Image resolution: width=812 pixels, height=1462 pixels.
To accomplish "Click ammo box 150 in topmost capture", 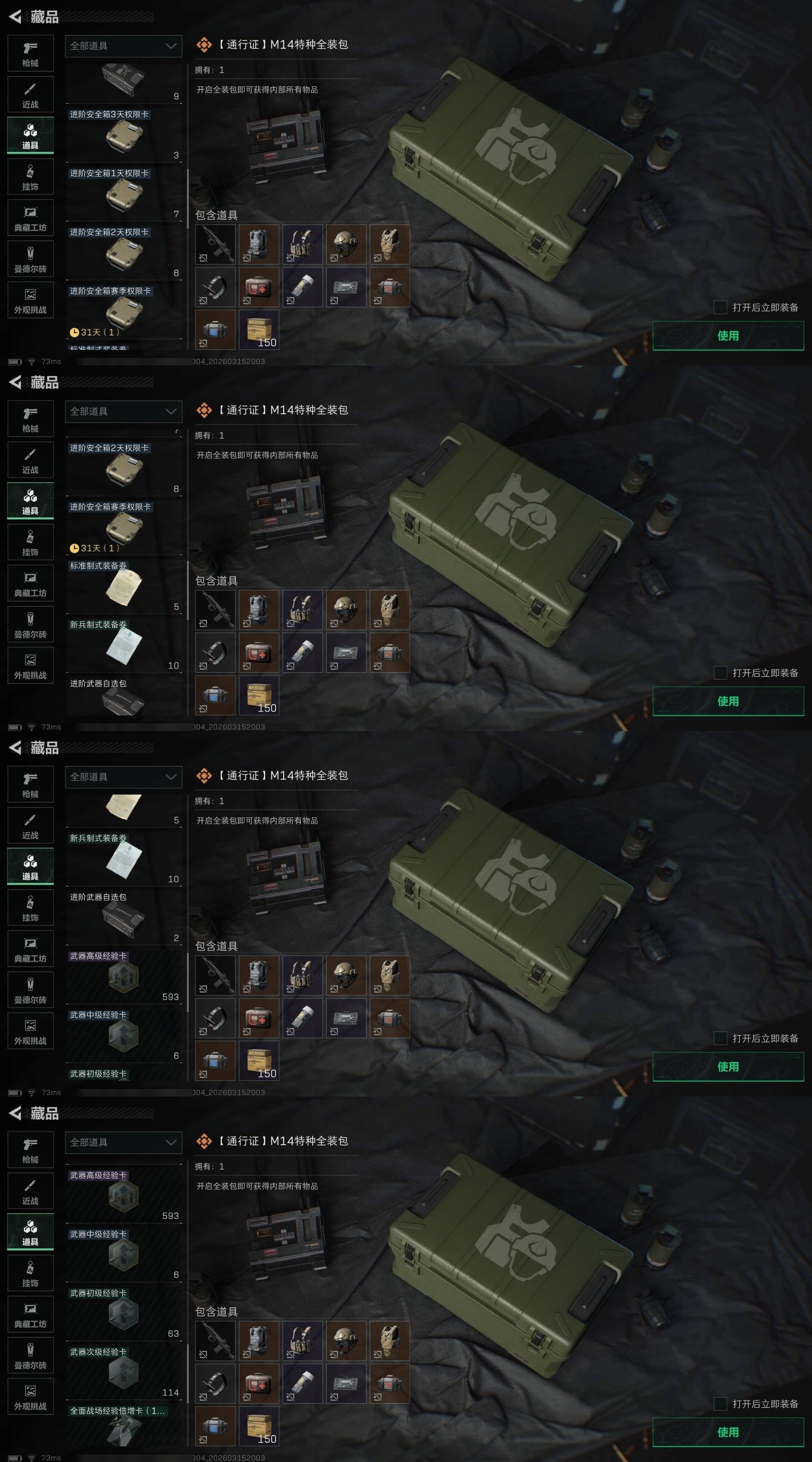I will point(259,330).
